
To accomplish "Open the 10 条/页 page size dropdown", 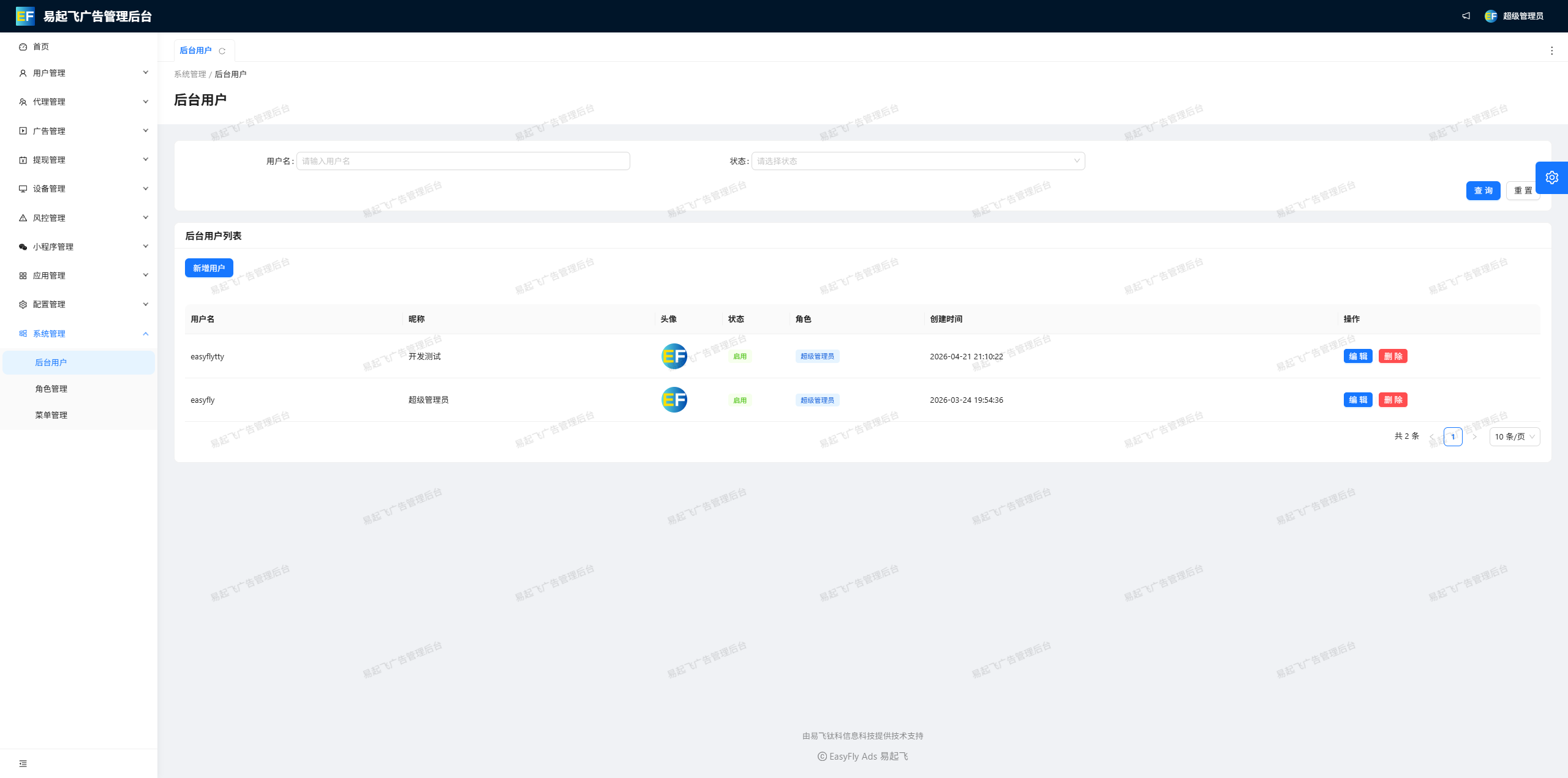I will [x=1514, y=436].
